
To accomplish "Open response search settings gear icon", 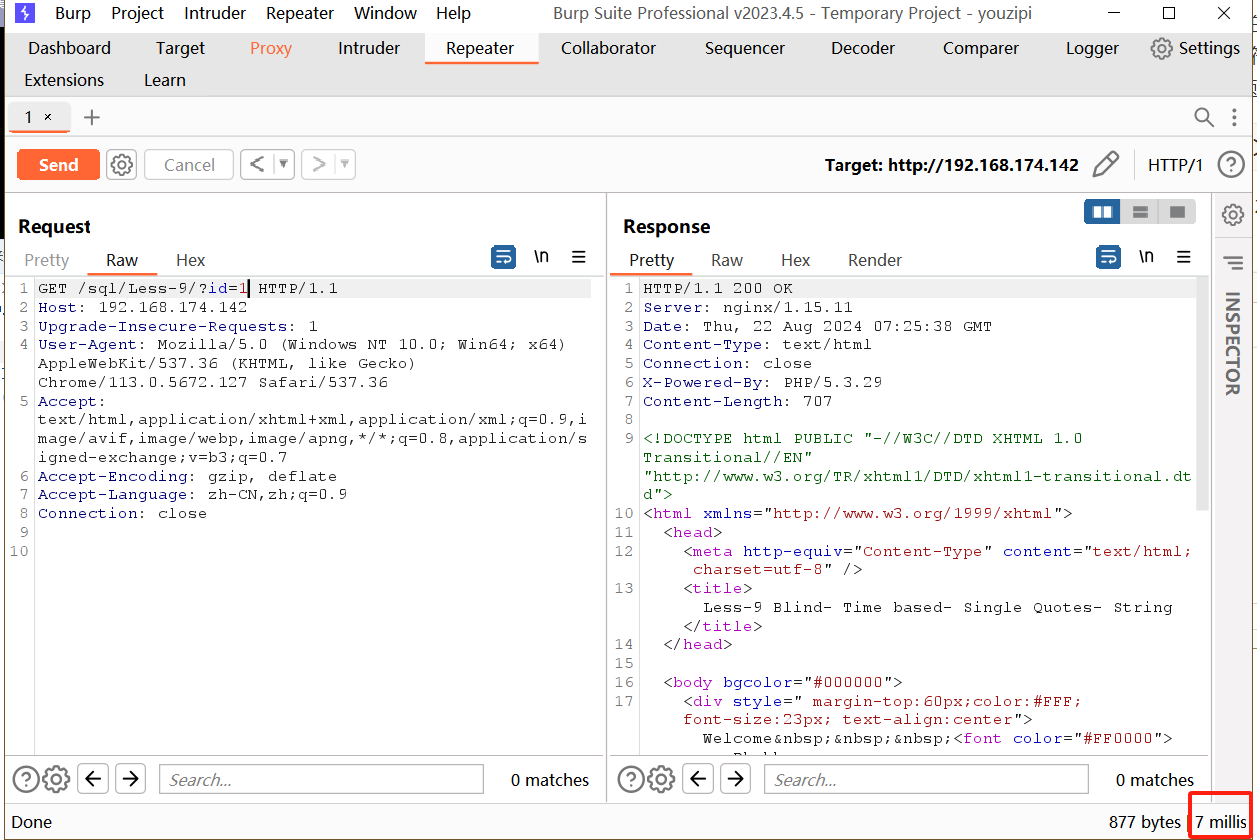I will (x=660, y=779).
